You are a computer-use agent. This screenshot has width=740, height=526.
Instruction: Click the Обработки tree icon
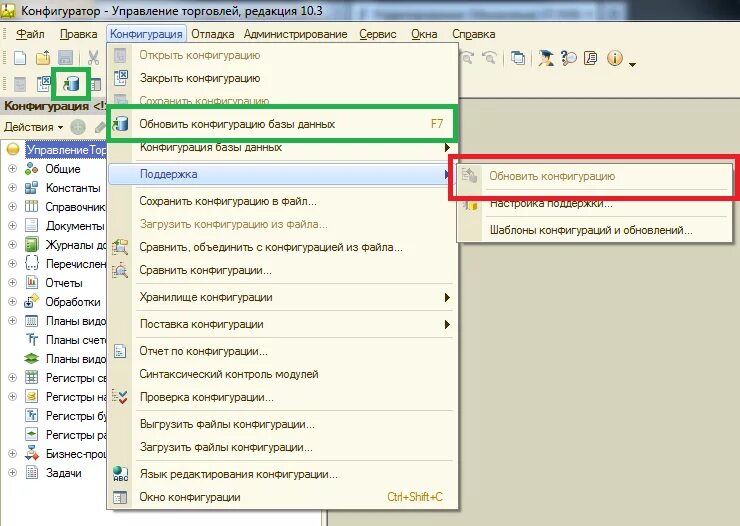tap(32, 301)
